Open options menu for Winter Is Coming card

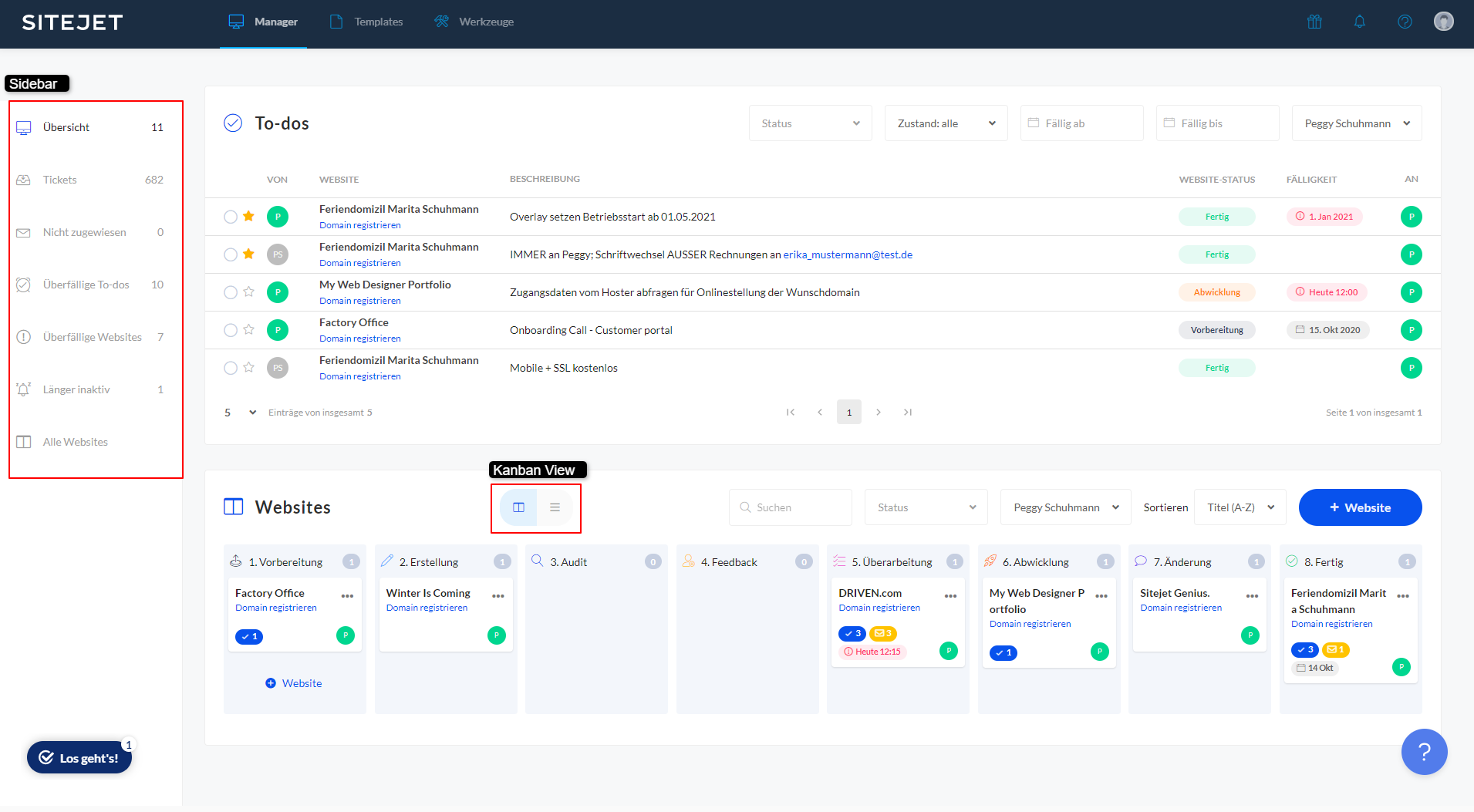click(x=498, y=595)
